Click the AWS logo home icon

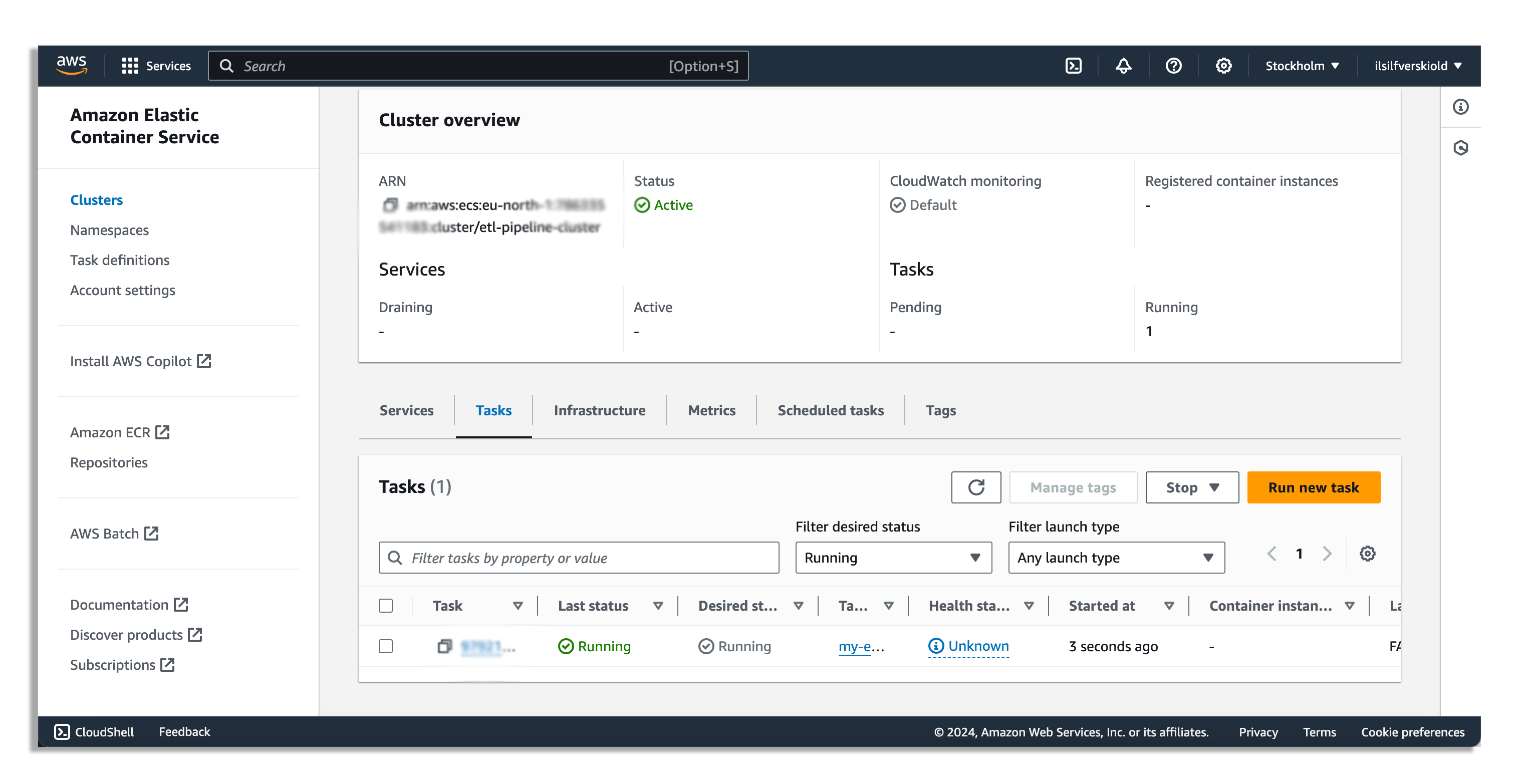pos(72,65)
